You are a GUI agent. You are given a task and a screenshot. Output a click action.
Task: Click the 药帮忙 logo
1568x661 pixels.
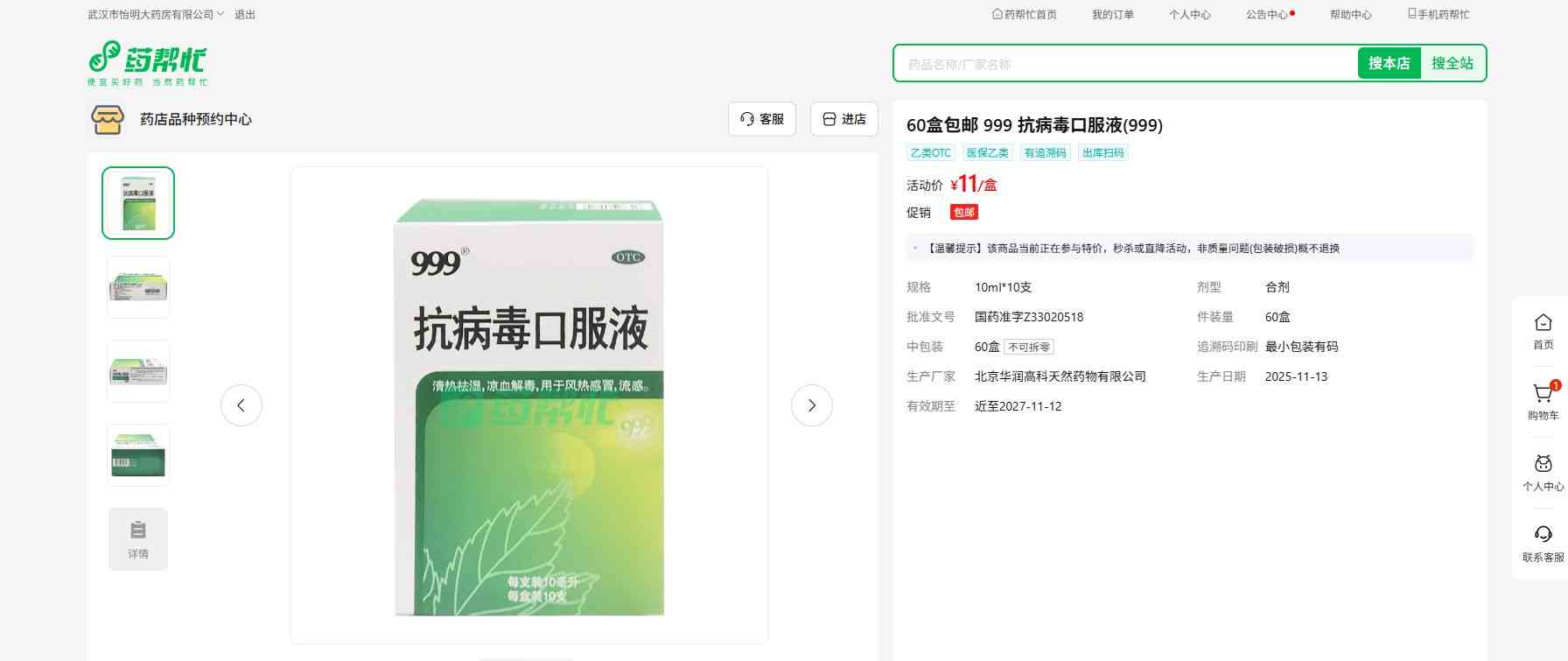click(x=147, y=63)
